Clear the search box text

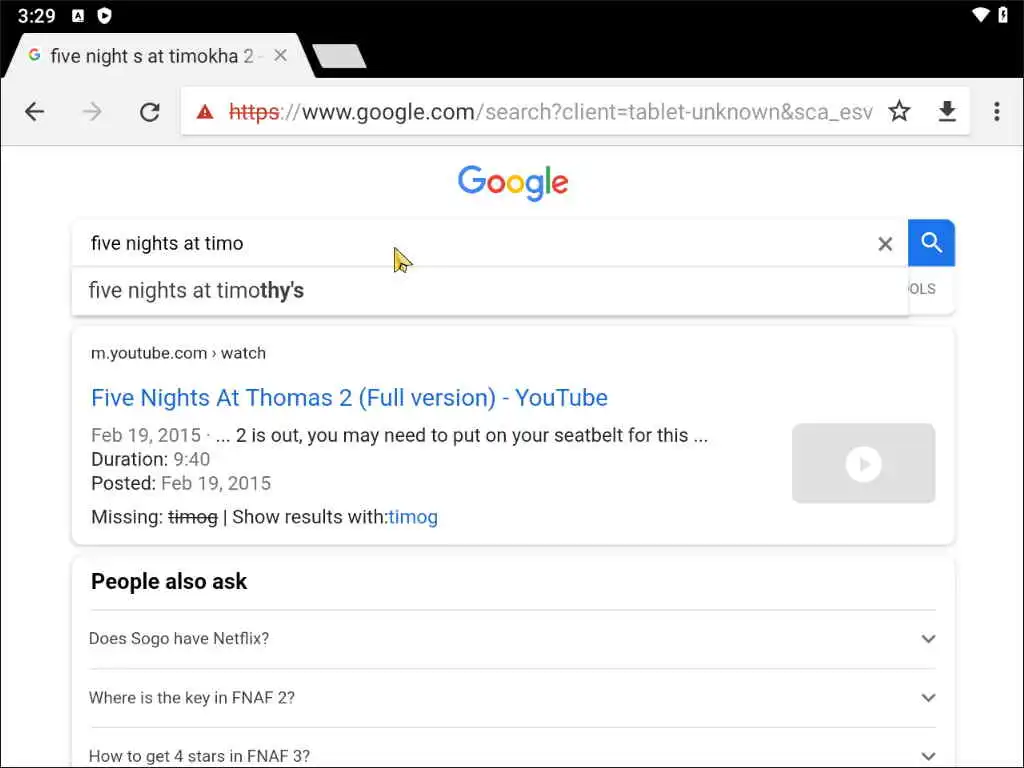[x=885, y=244]
